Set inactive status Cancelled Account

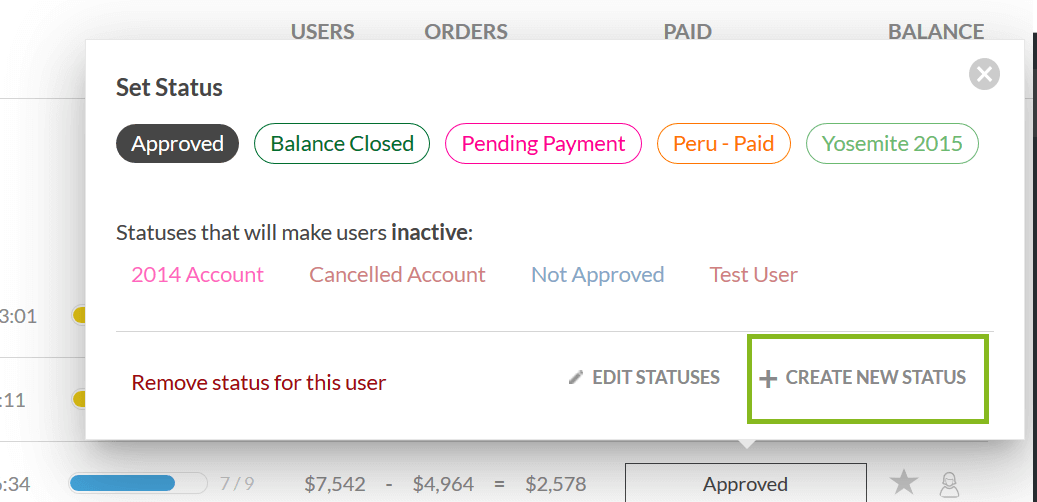pos(397,274)
